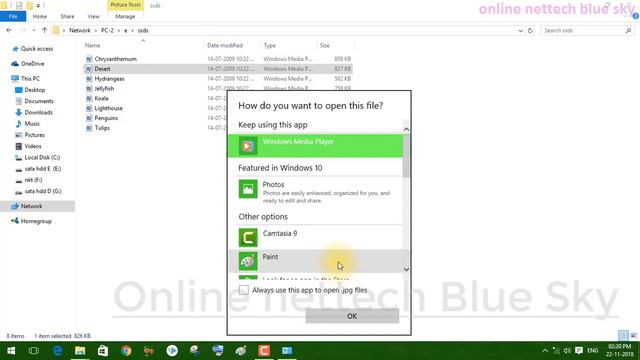Sort by Type column header
640x360 pixels.
270,45
